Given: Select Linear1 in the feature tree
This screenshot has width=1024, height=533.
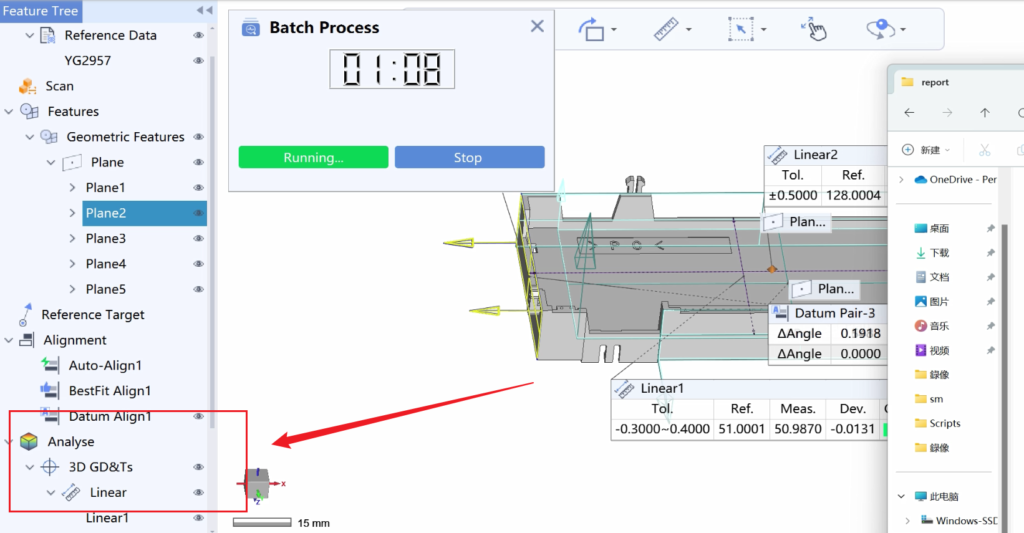Looking at the screenshot, I should pos(107,518).
